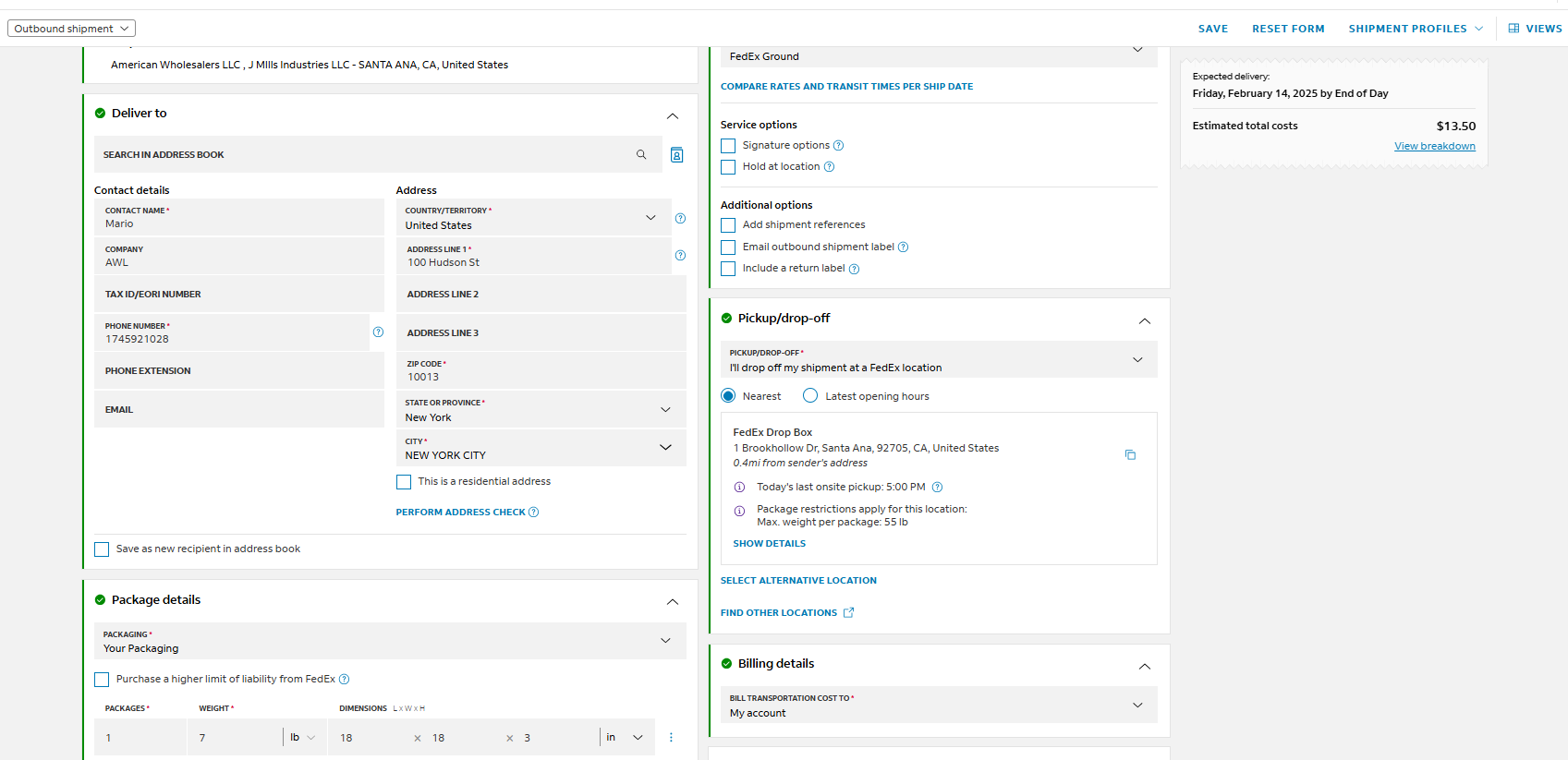Click Compare rates and transit times link
This screenshot has width=1568, height=760.
(x=846, y=87)
